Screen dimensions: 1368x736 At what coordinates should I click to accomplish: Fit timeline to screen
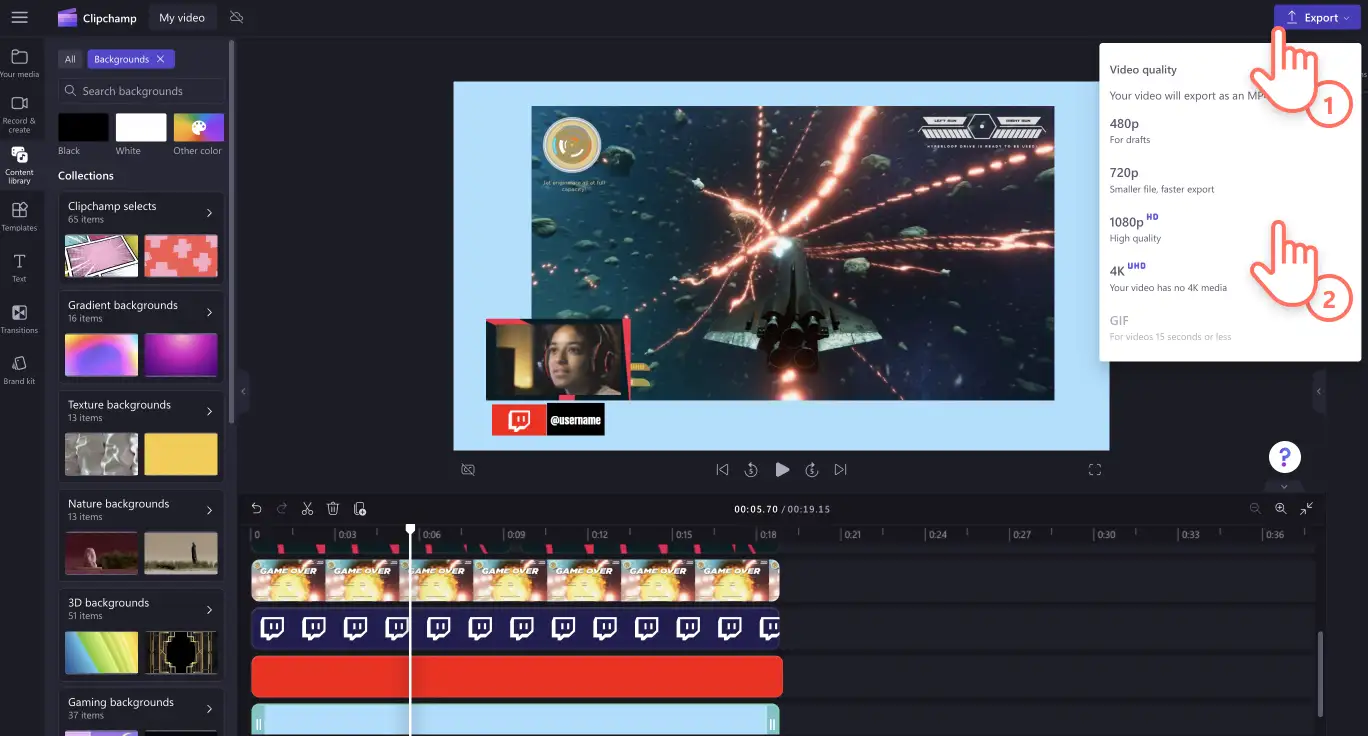pos(1306,508)
